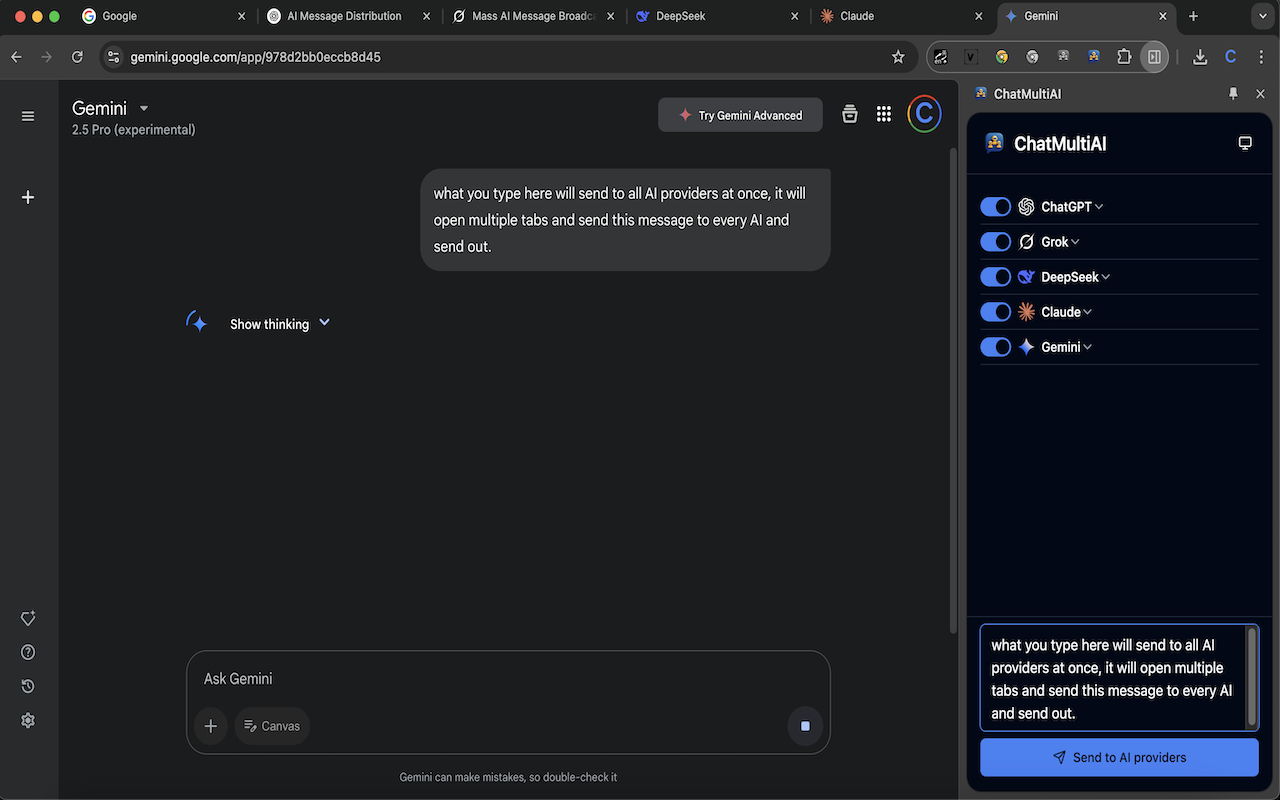Disable the DeepSeek provider toggle
This screenshot has width=1280, height=800.
pyautogui.click(x=995, y=276)
